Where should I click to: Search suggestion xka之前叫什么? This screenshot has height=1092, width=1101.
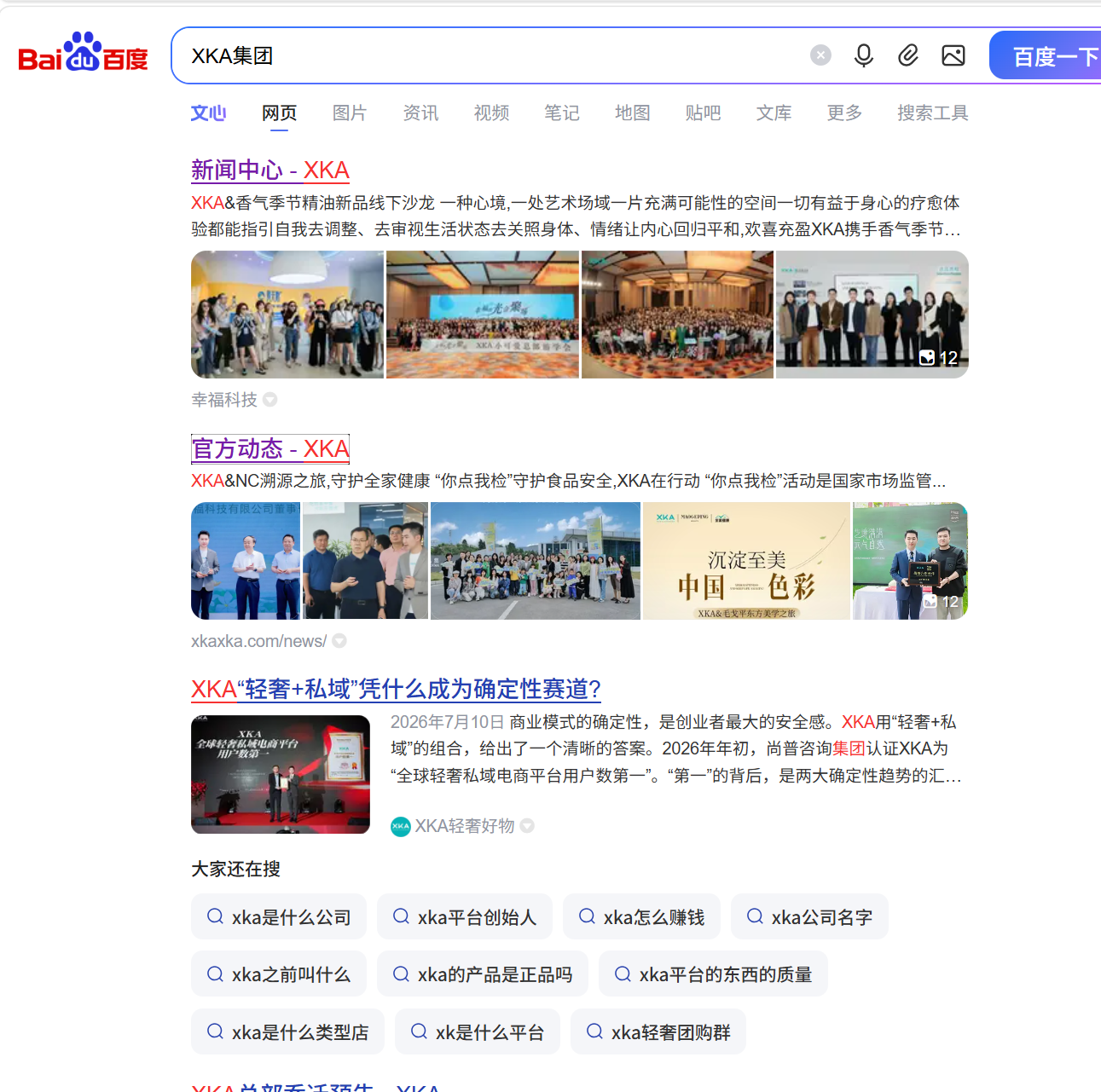tap(279, 974)
